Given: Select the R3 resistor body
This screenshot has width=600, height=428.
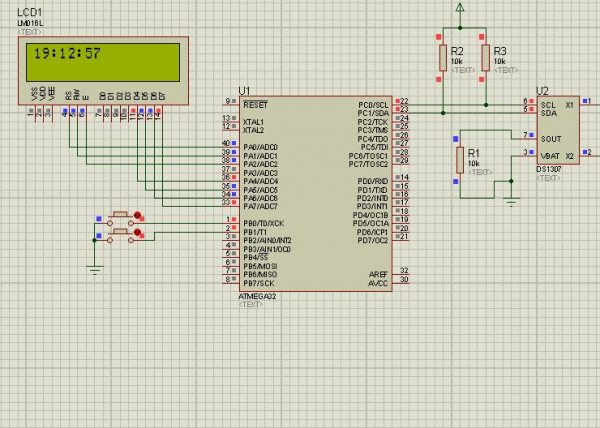Looking at the screenshot, I should pyautogui.click(x=486, y=58).
